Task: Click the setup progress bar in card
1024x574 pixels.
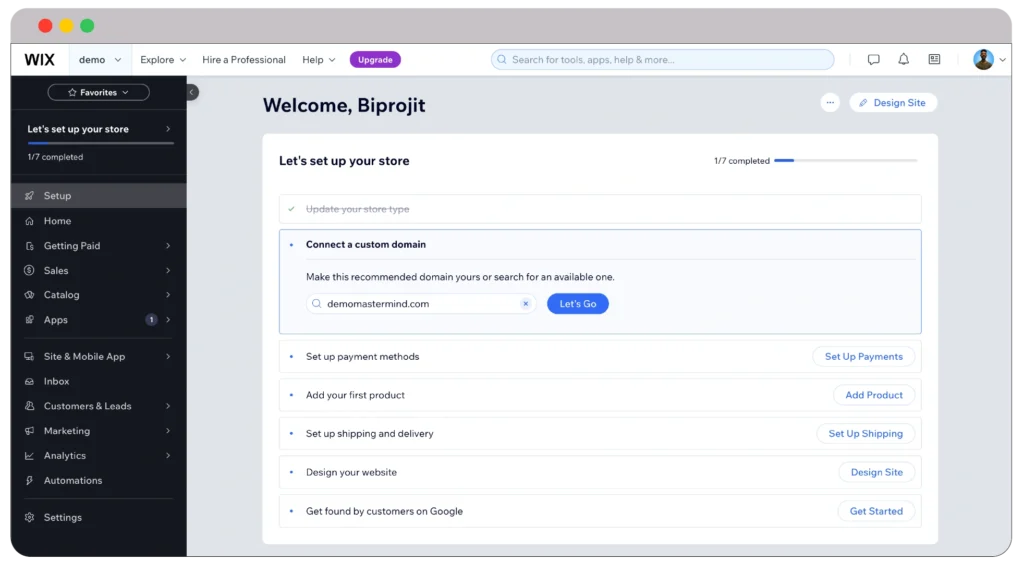Action: point(845,160)
